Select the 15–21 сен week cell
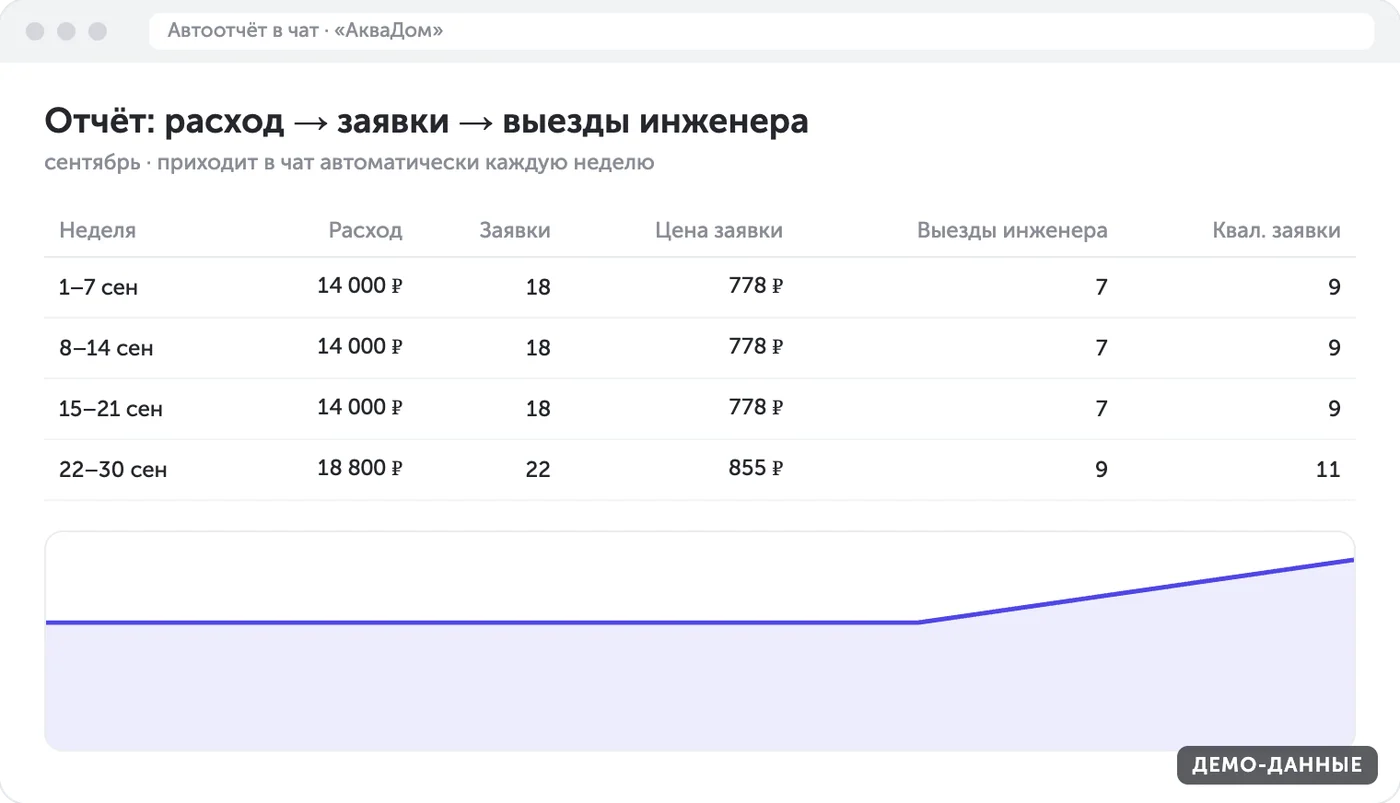1400x803 pixels. click(110, 409)
